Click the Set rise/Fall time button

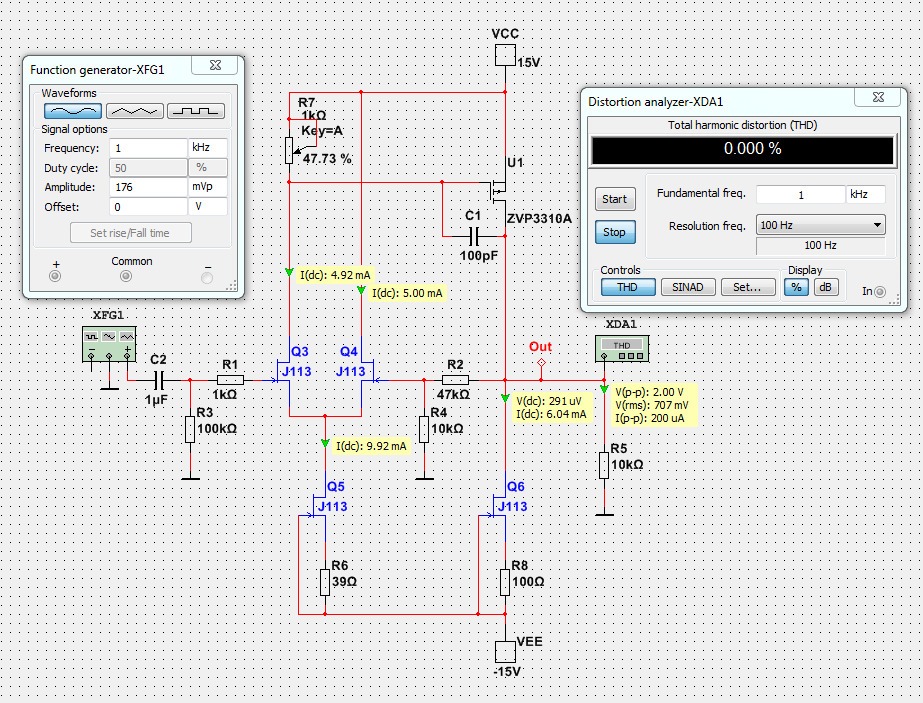130,233
